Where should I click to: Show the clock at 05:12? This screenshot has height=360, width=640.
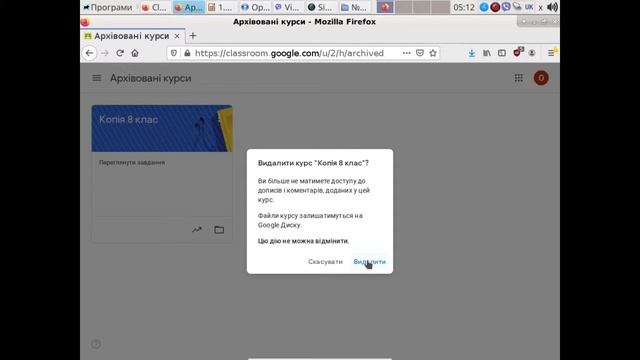pos(464,7)
